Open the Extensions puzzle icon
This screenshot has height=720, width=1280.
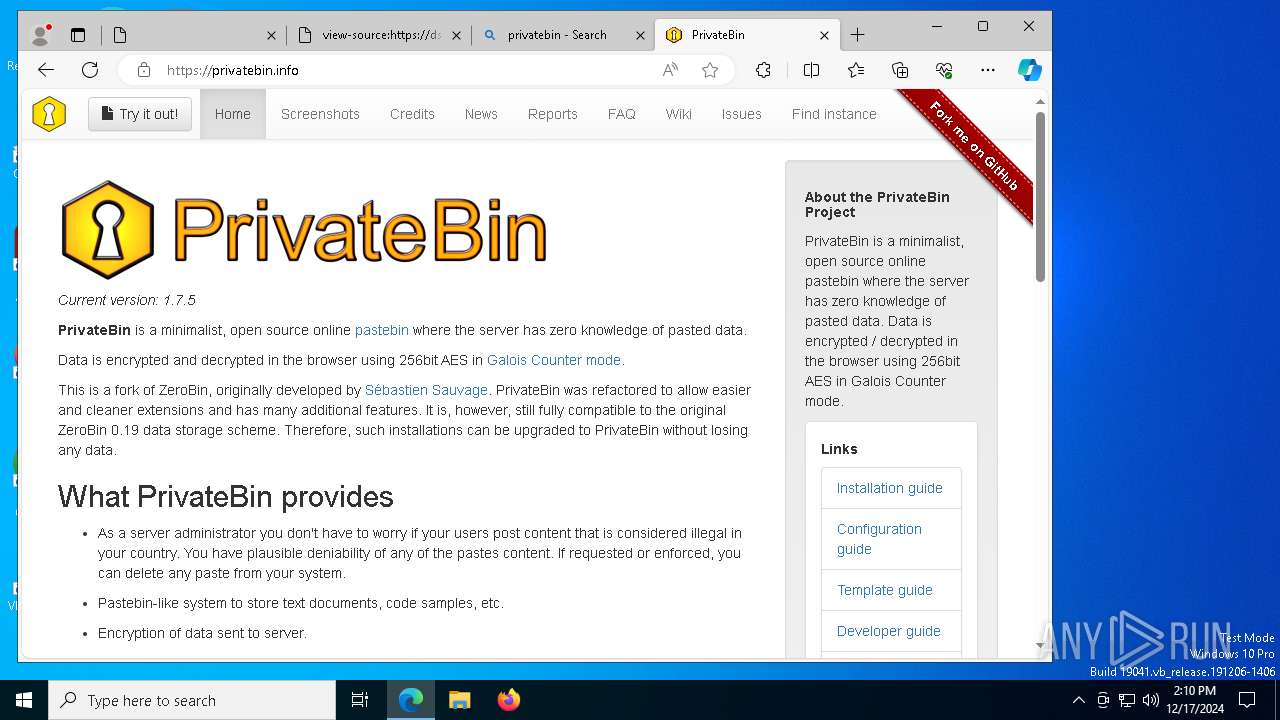[763, 70]
